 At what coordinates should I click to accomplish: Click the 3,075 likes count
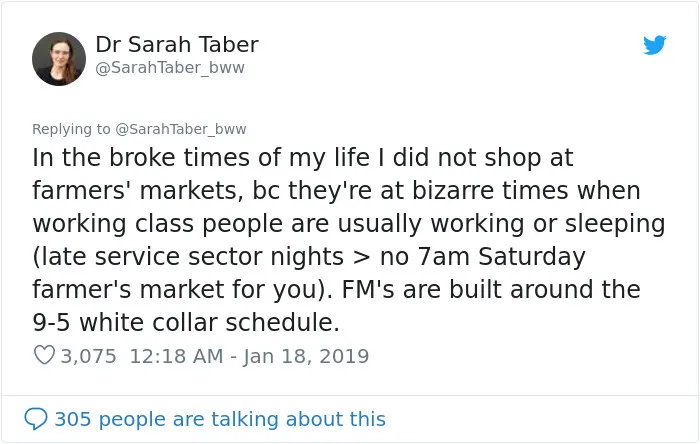[x=88, y=356]
